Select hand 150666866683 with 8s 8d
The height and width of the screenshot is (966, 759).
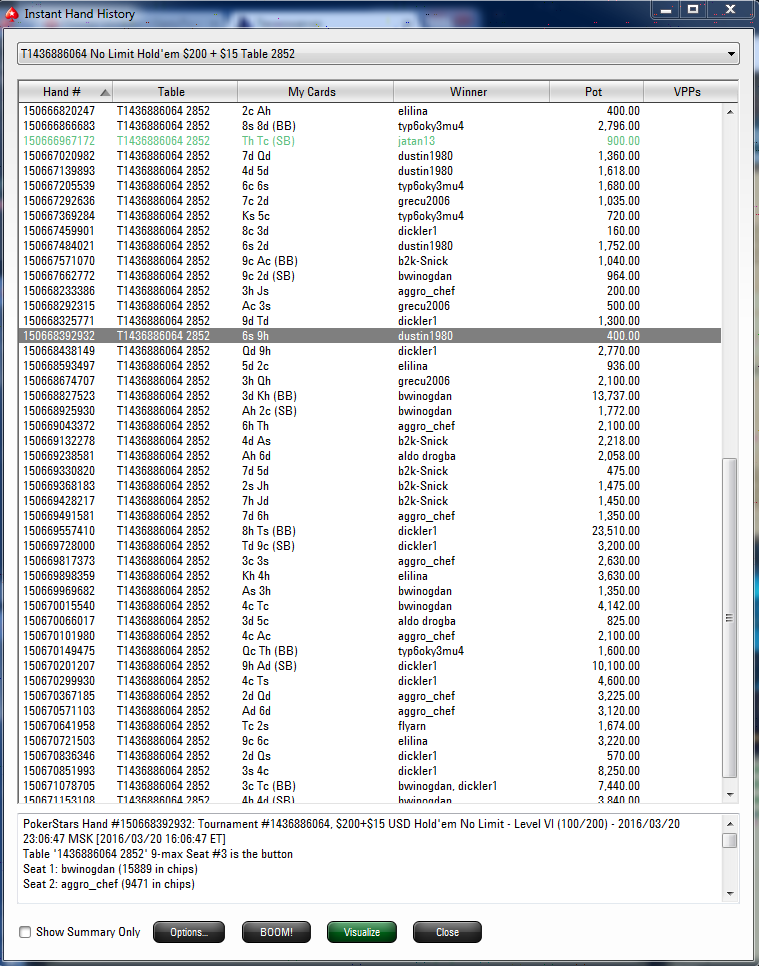[x=370, y=126]
